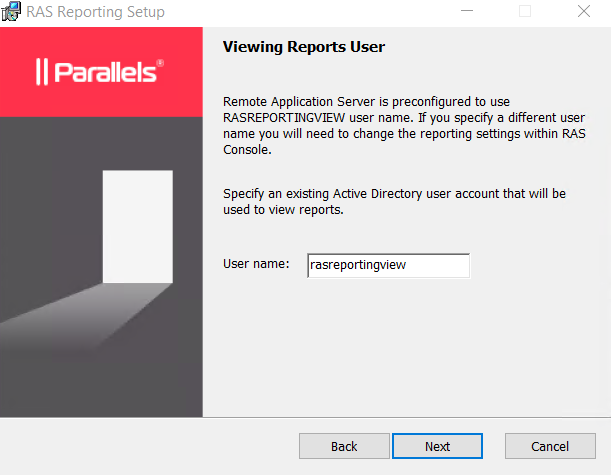Click the "RAS Reporting Setup" title text
The image size is (611, 475).
[95, 12]
